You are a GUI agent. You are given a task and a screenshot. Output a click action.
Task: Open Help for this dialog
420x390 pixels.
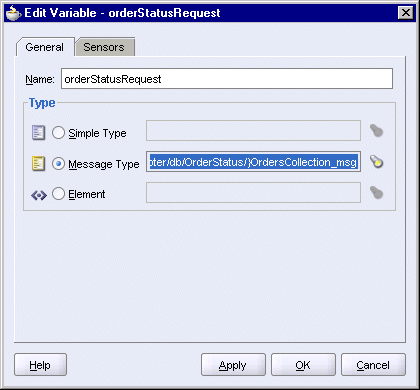coord(40,365)
